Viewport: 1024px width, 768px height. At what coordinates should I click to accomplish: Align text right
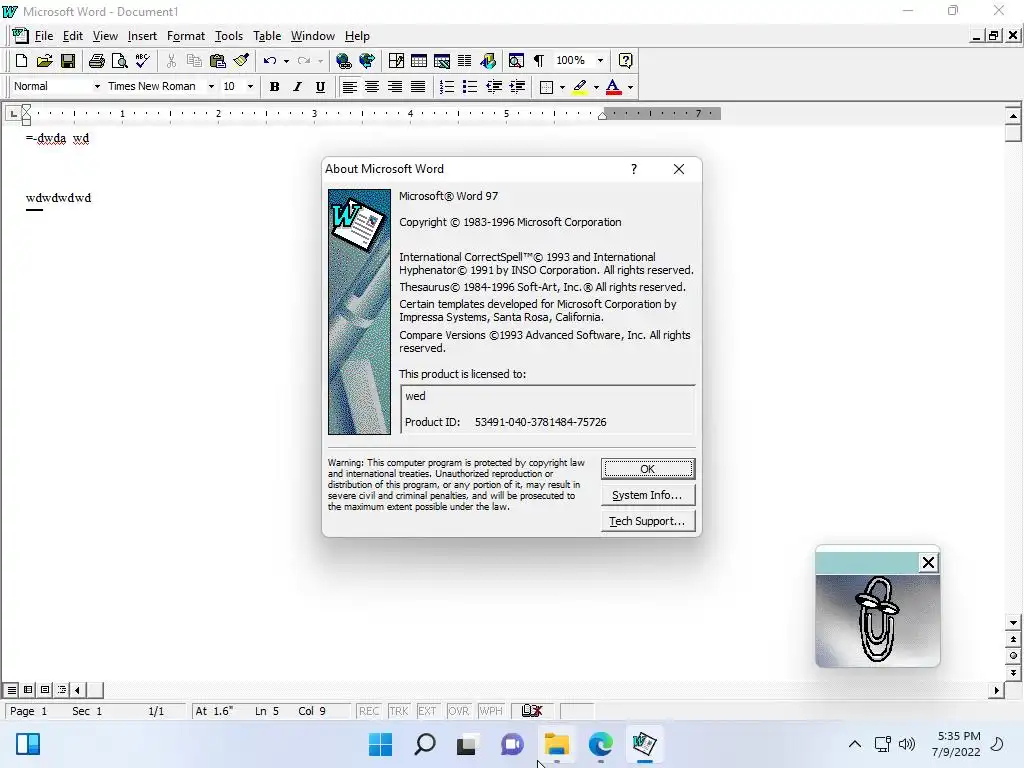[395, 87]
